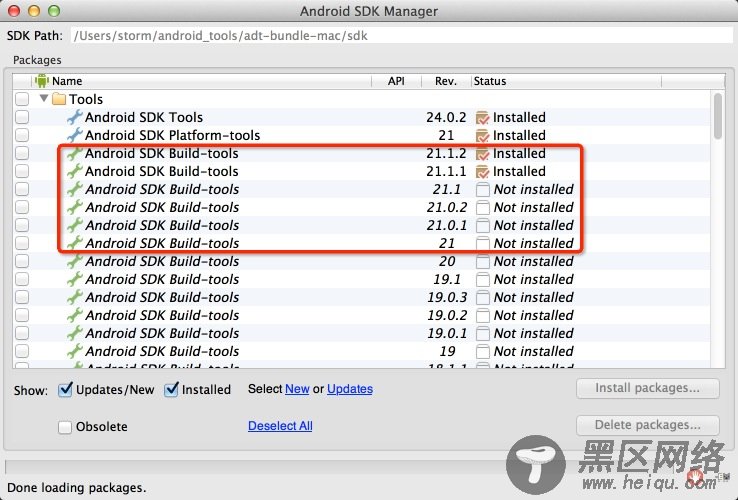
Task: Click the Delete packages button
Action: coord(648,425)
